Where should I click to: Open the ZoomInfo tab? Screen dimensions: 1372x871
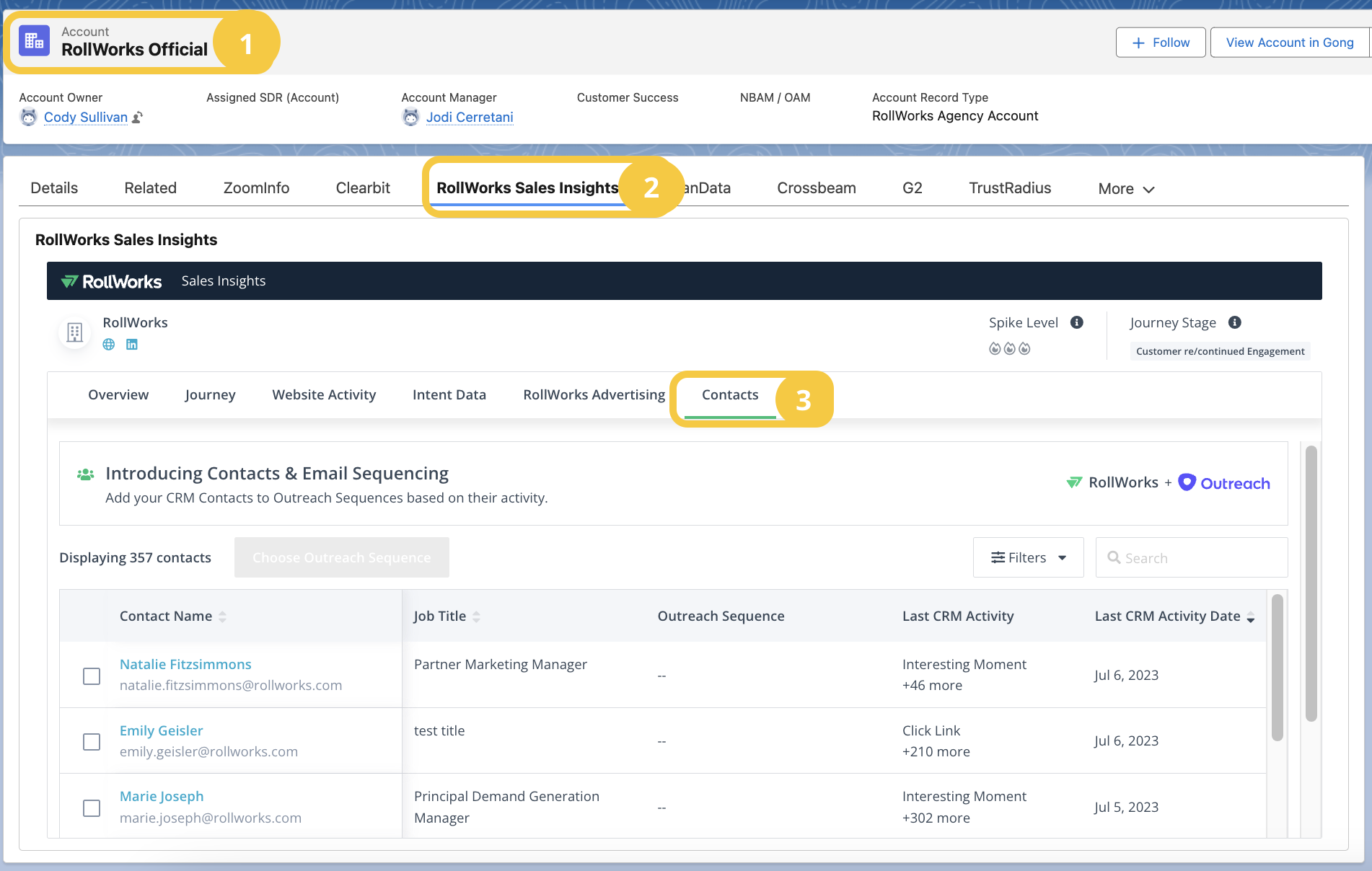(256, 188)
